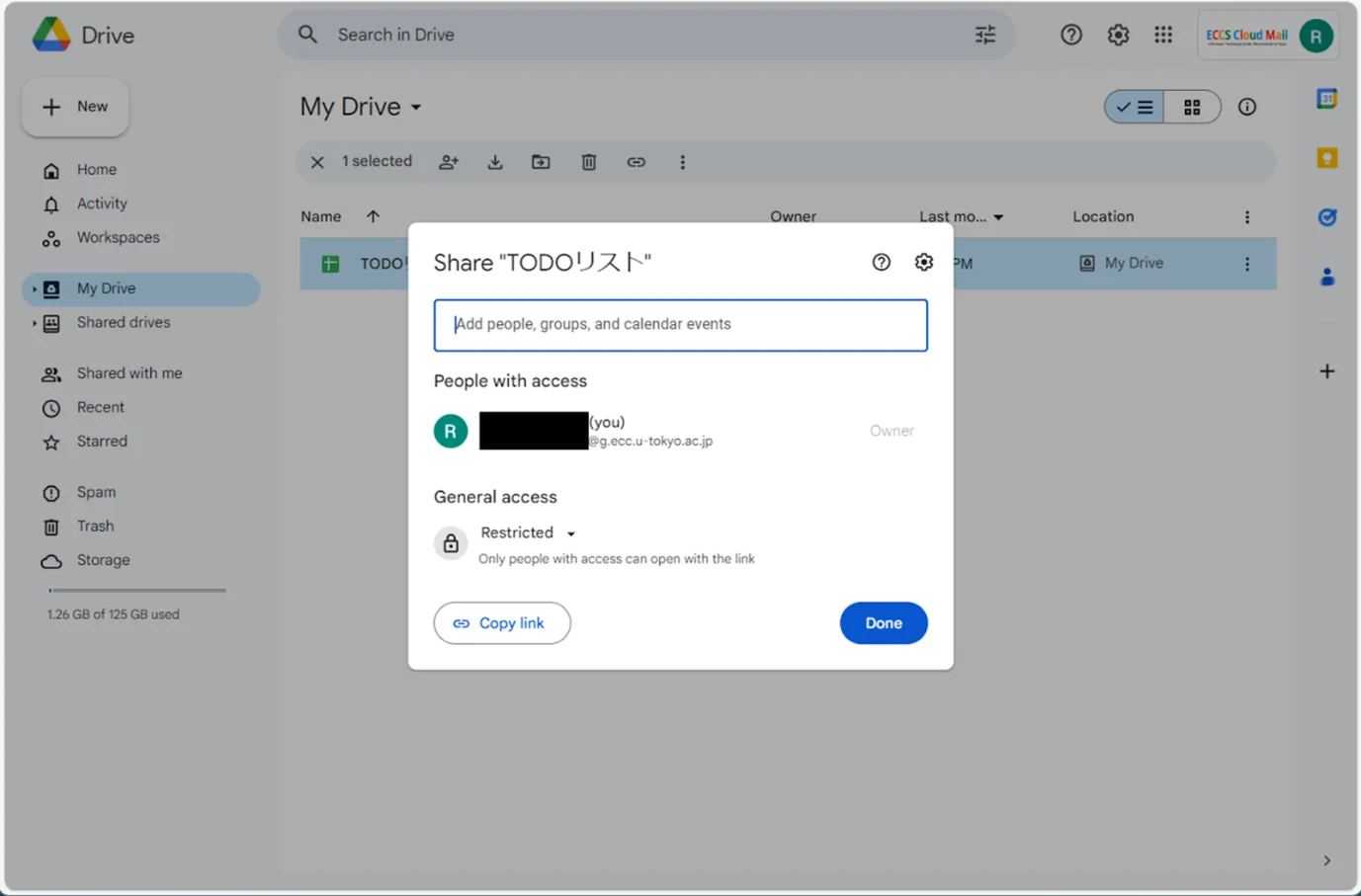
Task: Focus the Add people input field
Action: click(681, 325)
